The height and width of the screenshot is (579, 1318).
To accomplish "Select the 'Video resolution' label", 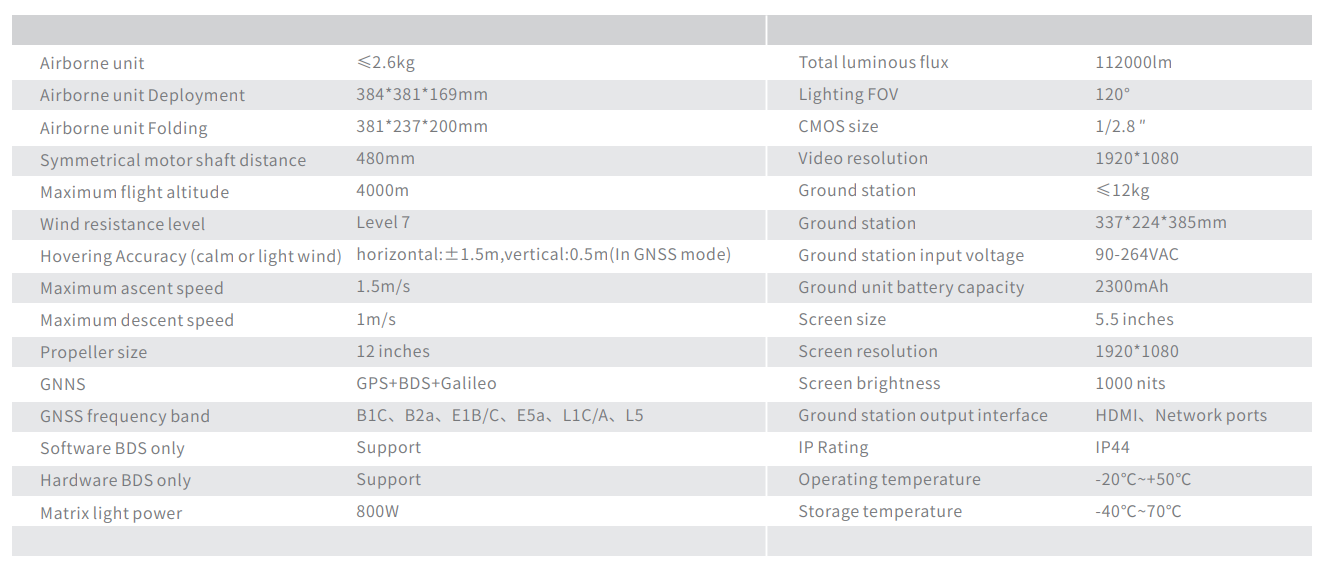I will [x=863, y=158].
